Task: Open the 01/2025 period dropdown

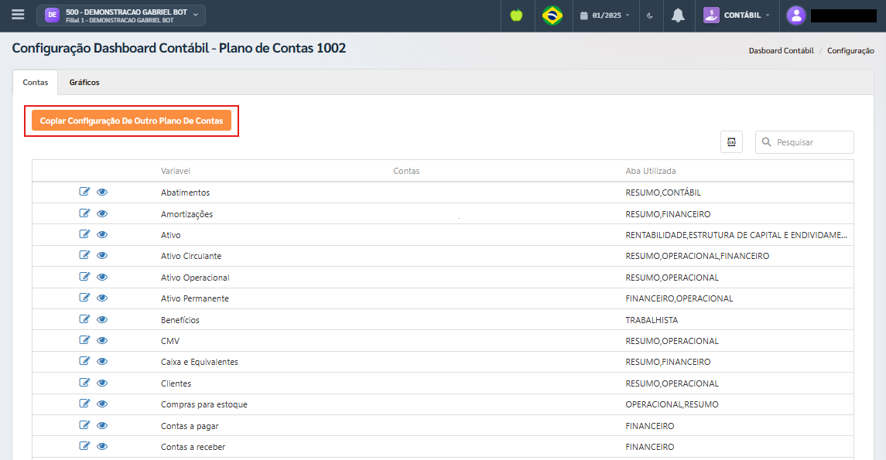Action: [x=605, y=15]
